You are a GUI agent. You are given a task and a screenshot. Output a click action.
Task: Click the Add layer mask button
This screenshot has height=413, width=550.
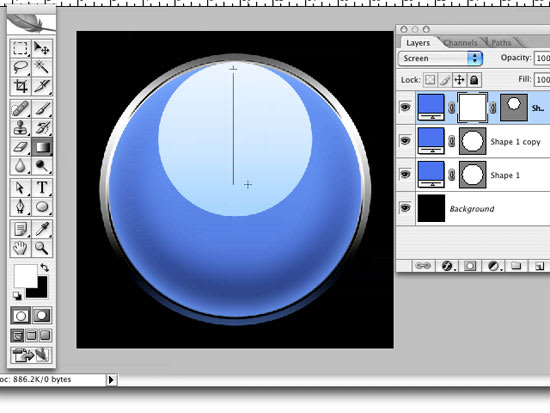470,266
